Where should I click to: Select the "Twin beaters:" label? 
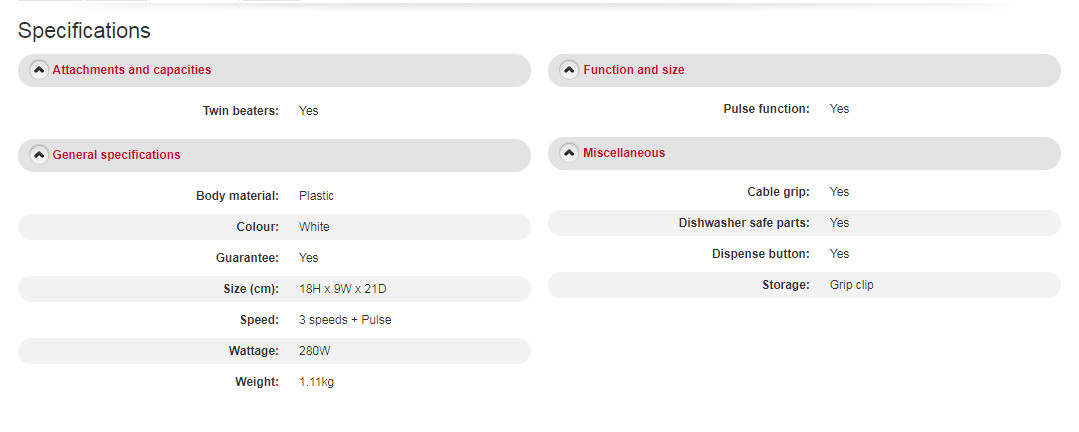(x=240, y=111)
